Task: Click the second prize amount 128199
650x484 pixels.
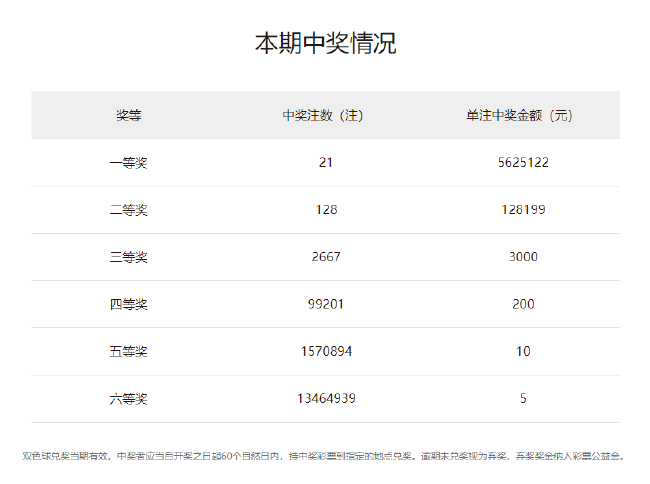Action: 522,210
